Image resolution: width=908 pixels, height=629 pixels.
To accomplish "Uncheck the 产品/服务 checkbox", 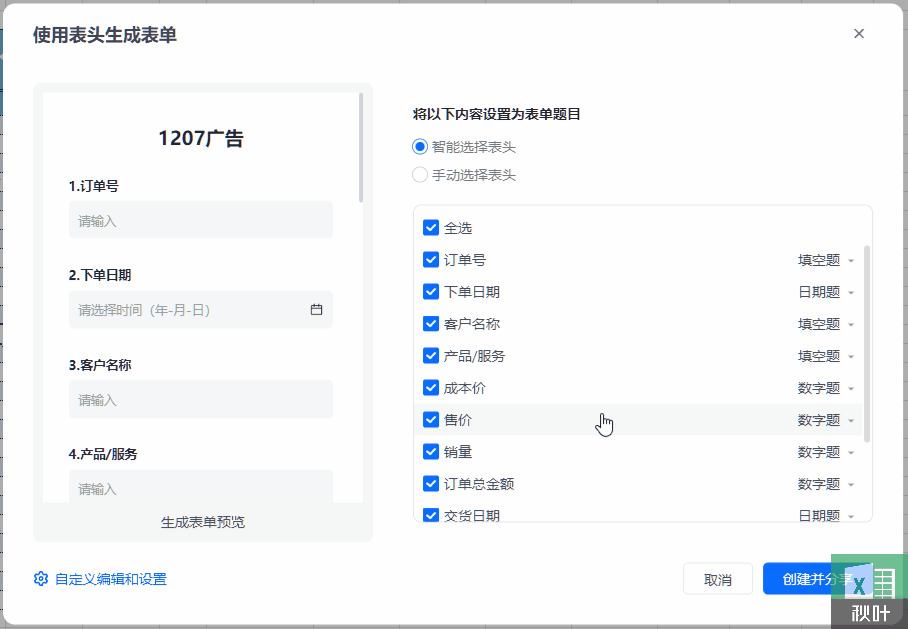I will (x=431, y=356).
